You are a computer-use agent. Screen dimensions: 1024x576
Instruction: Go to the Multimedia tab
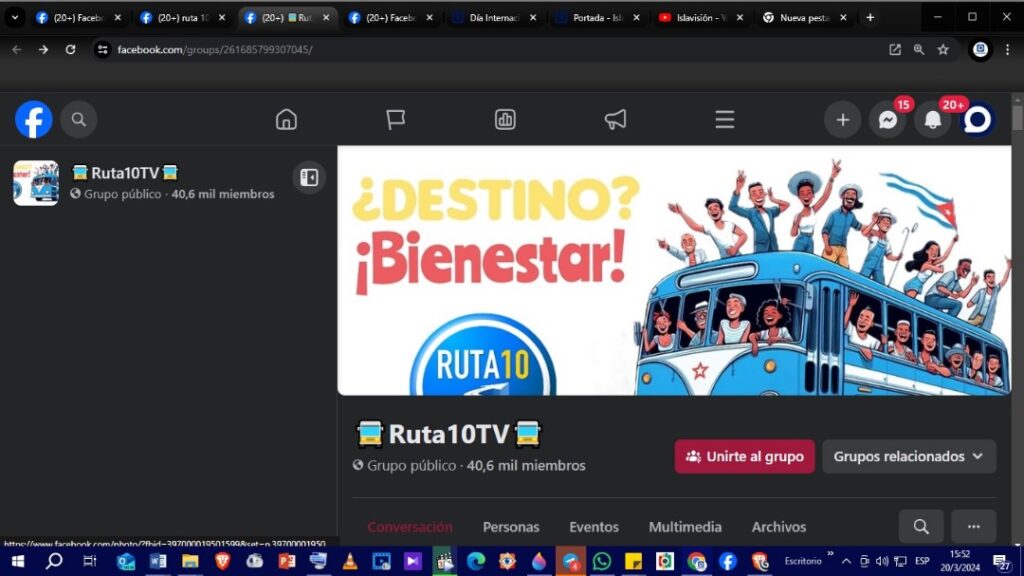coord(685,527)
